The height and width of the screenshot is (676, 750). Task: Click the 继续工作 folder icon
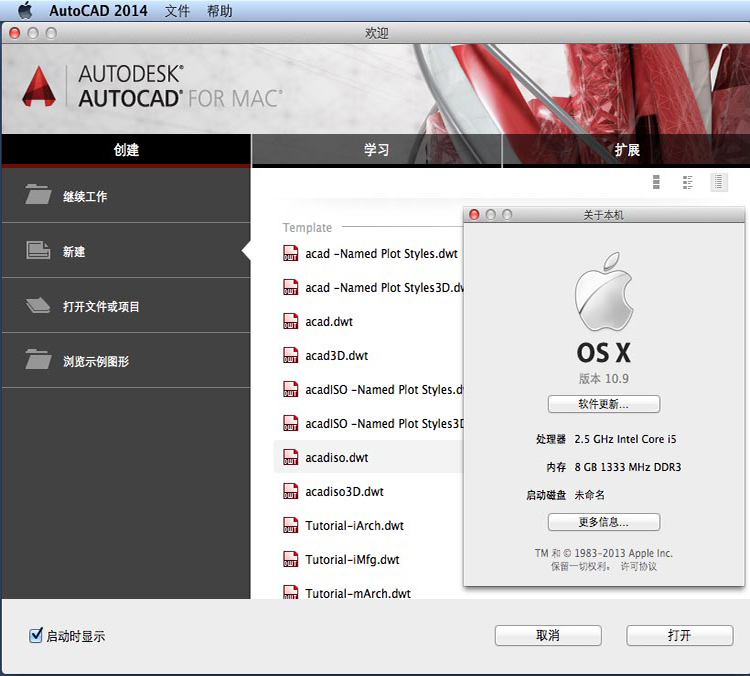[38, 194]
